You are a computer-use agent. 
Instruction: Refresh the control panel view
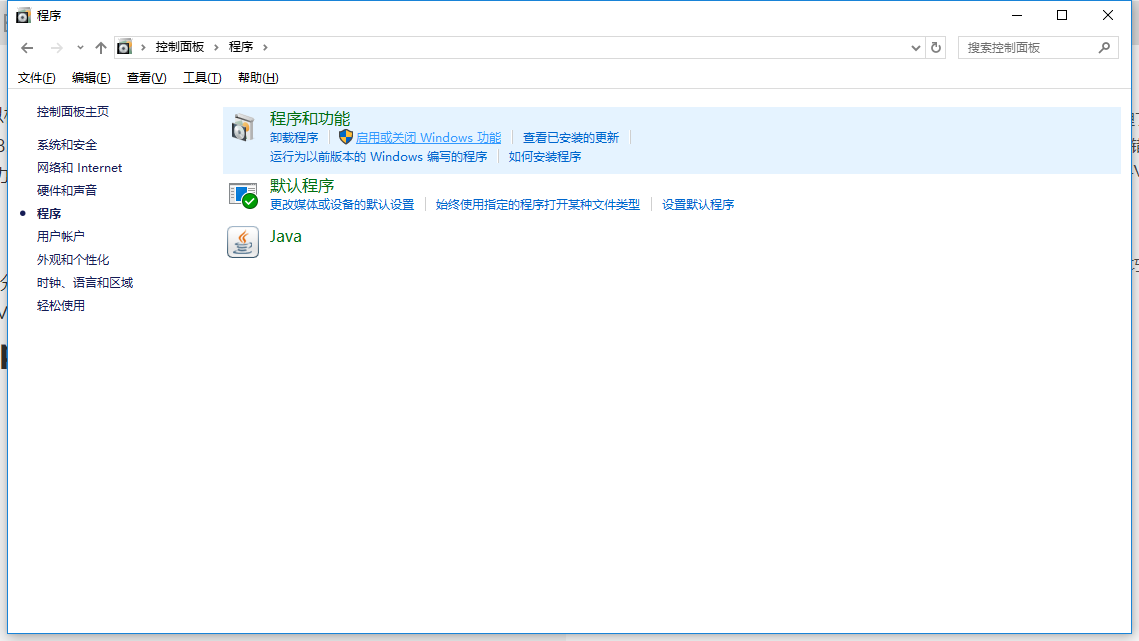click(x=936, y=47)
